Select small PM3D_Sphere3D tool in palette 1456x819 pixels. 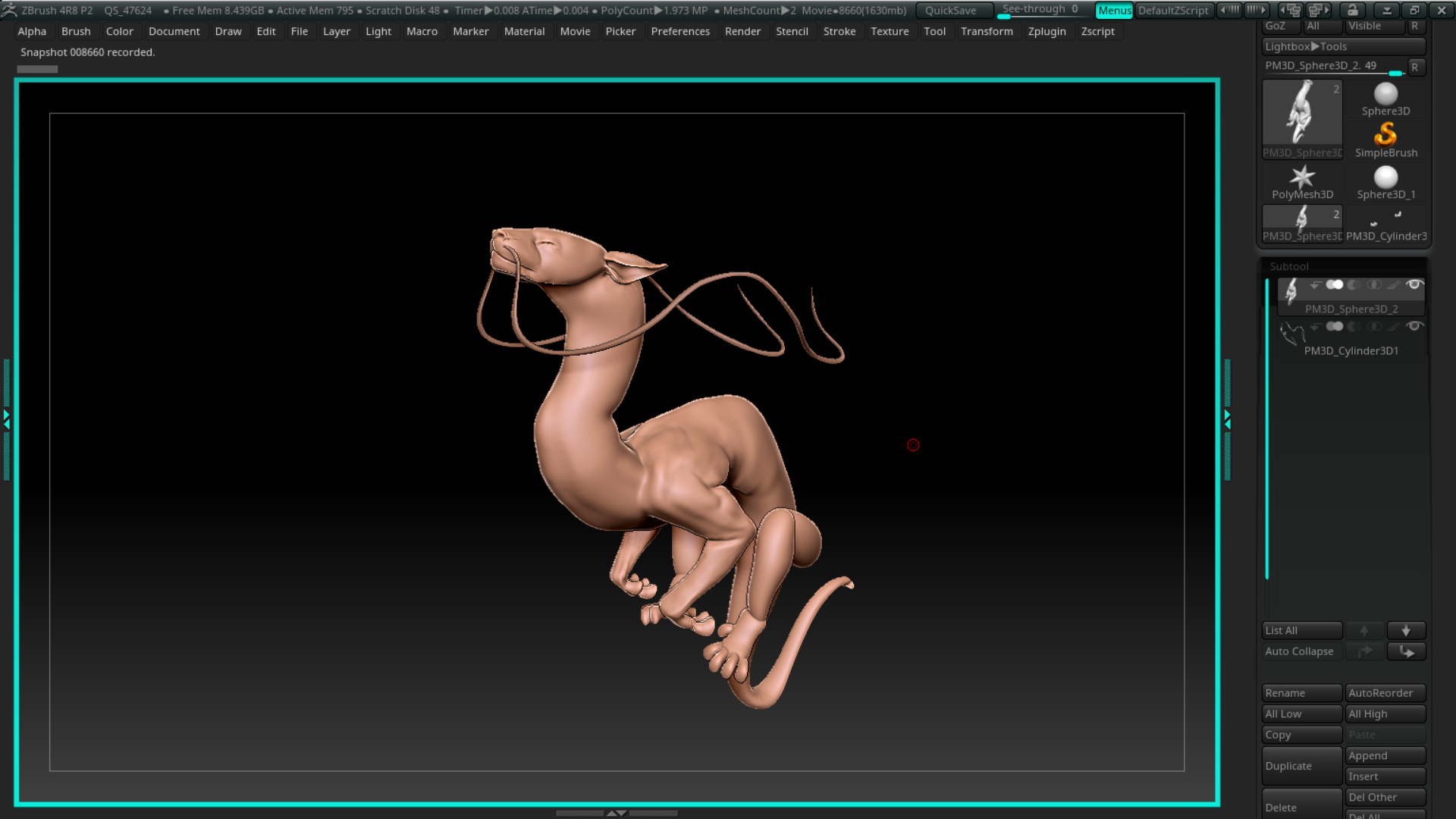point(1302,224)
